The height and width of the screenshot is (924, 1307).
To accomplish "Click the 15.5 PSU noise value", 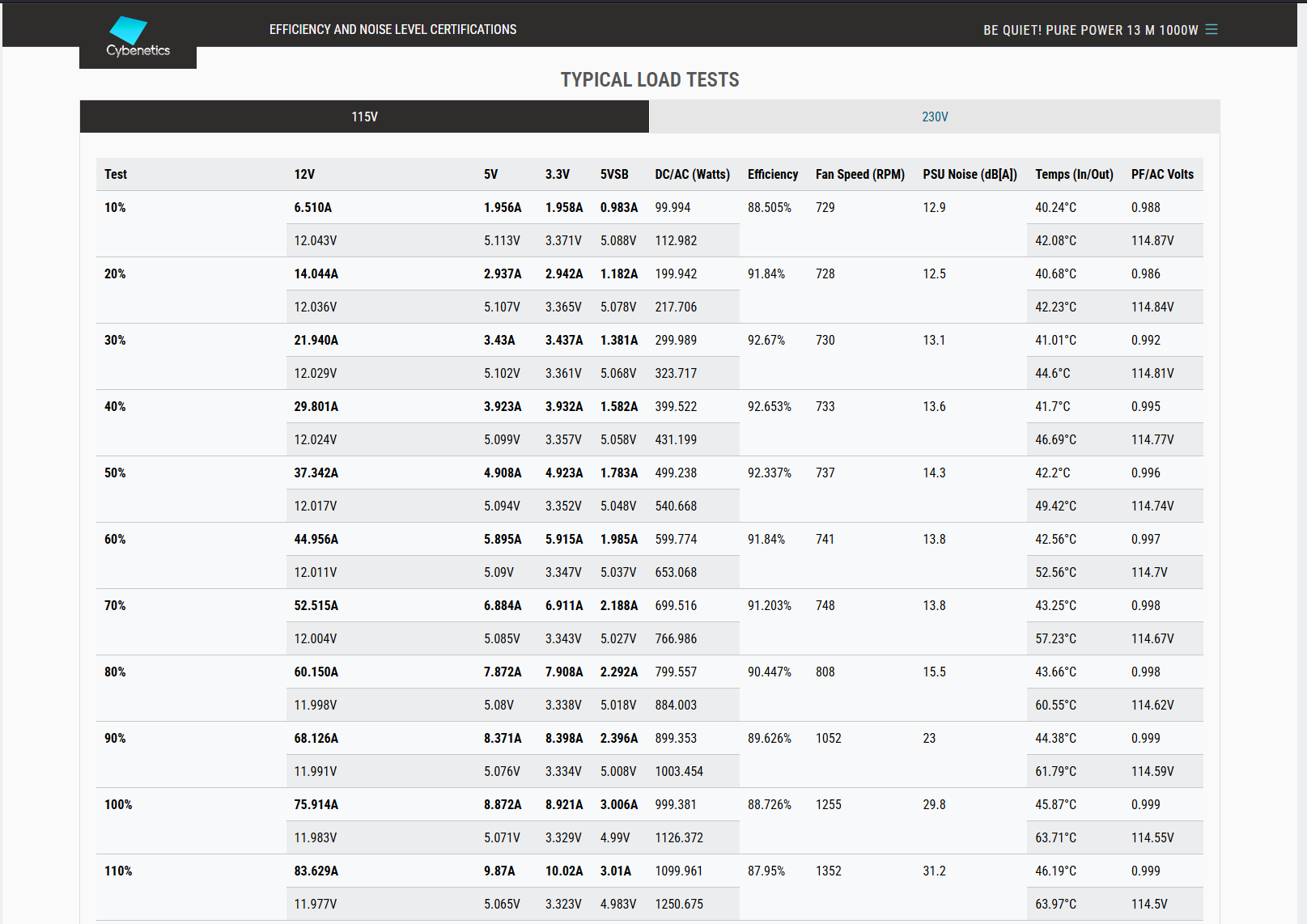I will pos(935,672).
